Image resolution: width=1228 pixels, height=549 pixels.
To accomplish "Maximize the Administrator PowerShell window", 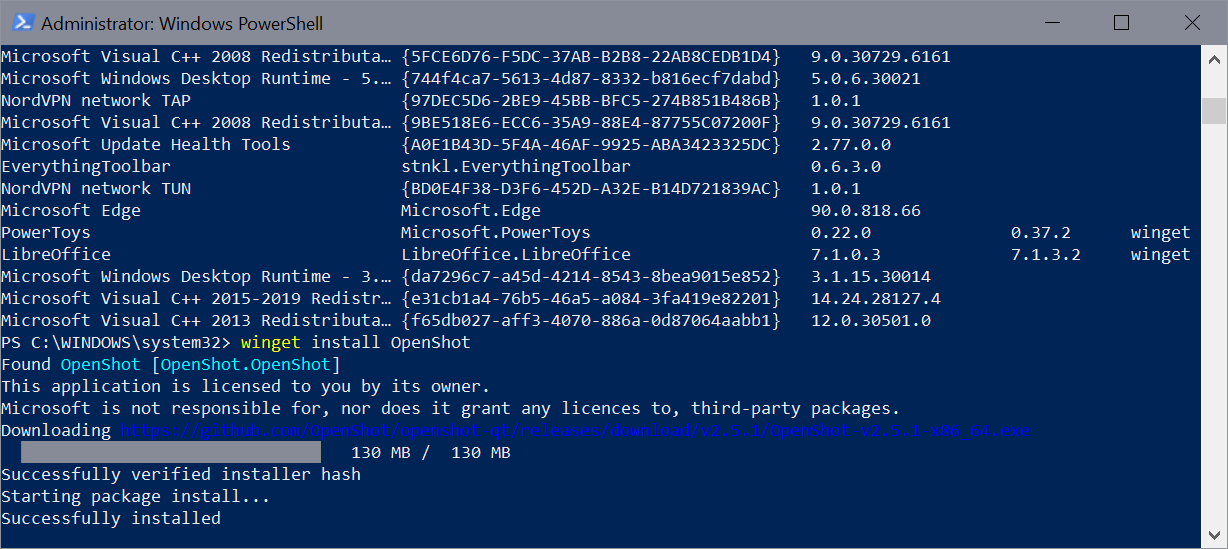I will [x=1121, y=22].
